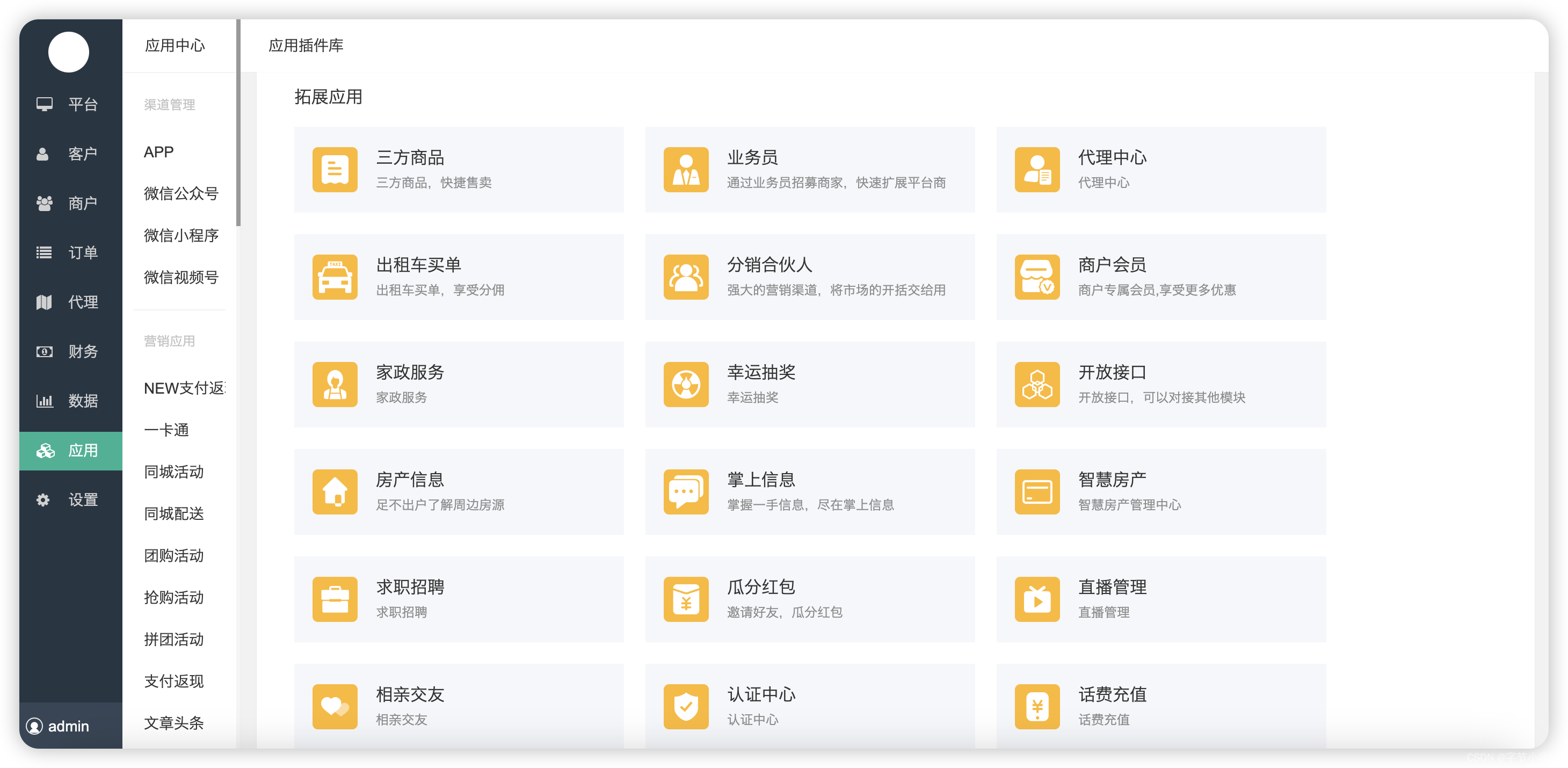Click the 分销合伙人 partners icon
Image resolution: width=1568 pixels, height=768 pixels.
click(686, 277)
